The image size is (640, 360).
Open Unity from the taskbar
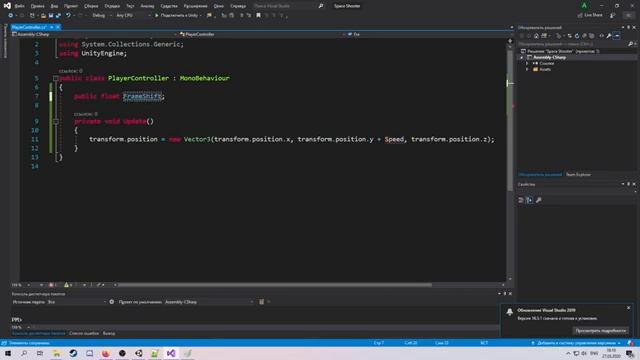[138, 353]
